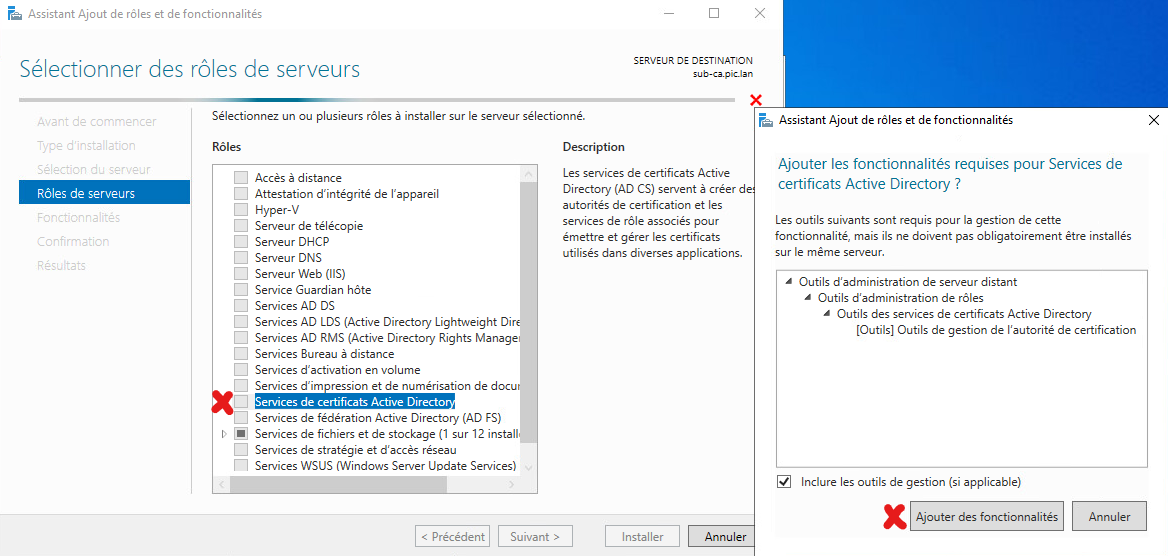Check the Serveur DNS role checkbox
Viewport: 1168px width, 556px height.
[x=241, y=258]
